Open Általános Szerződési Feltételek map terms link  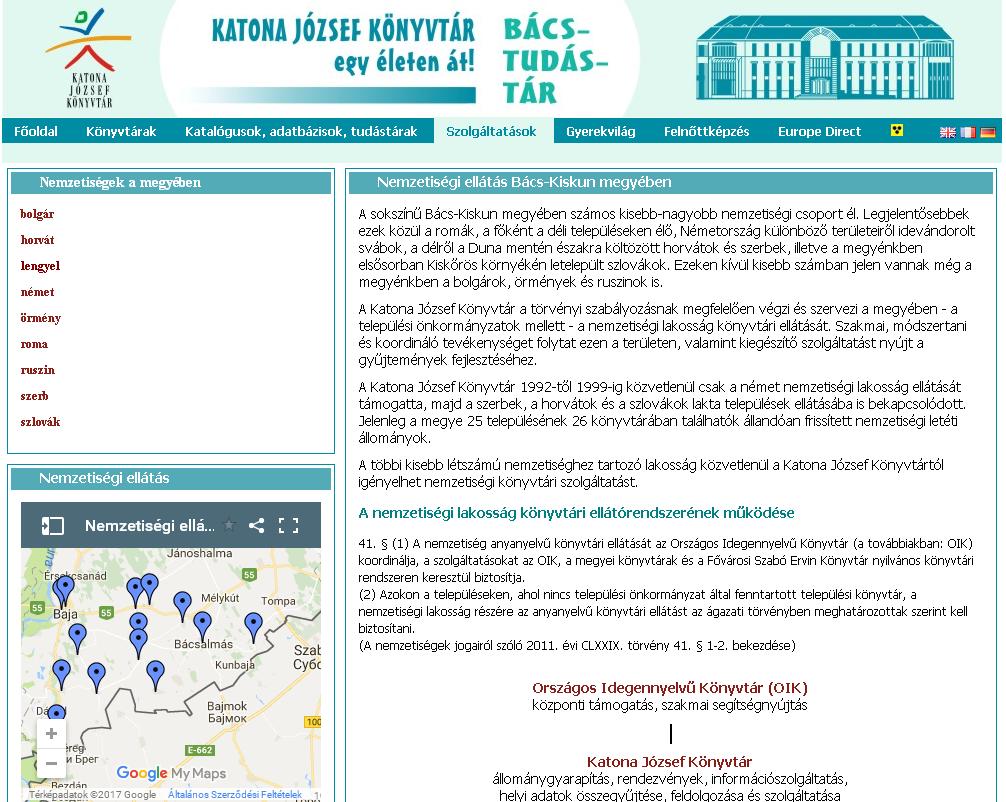pyautogui.click(x=235, y=794)
